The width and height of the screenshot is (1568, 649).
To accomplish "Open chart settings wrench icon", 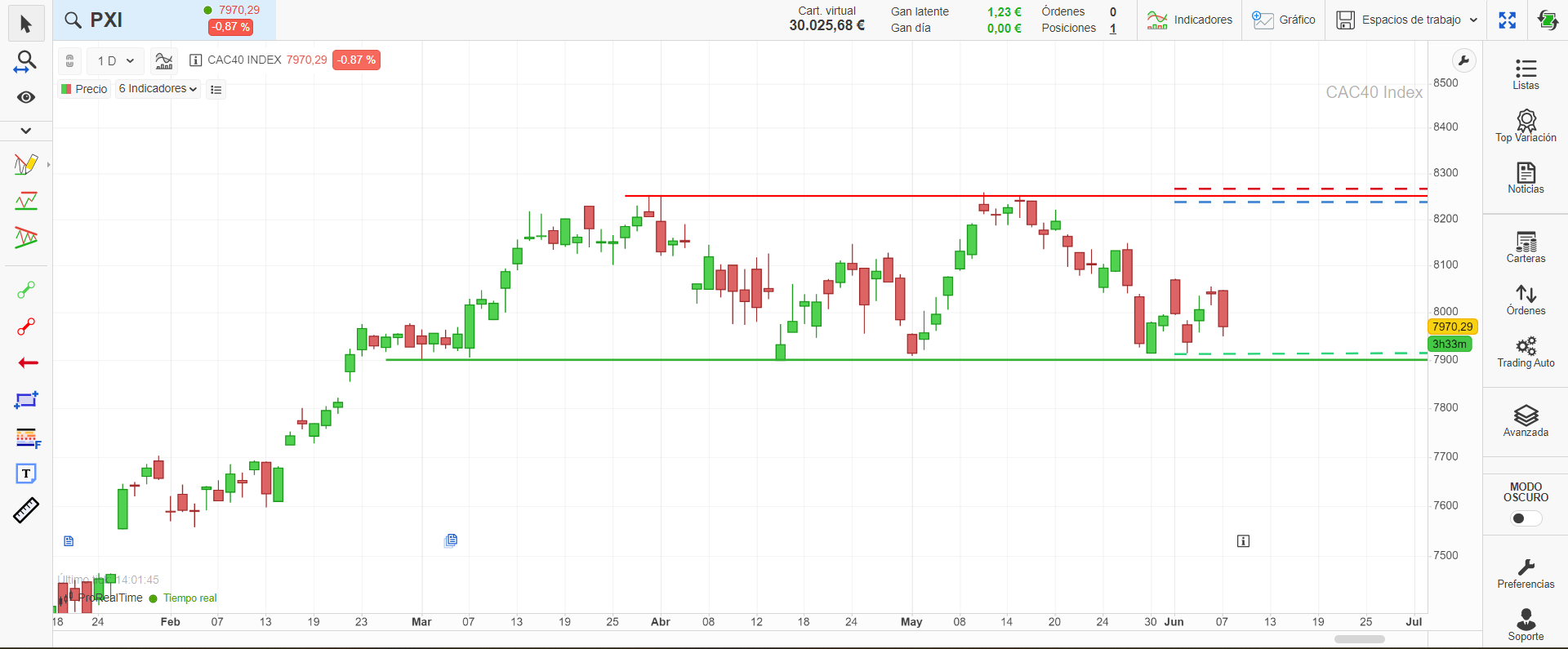I will tap(1463, 60).
